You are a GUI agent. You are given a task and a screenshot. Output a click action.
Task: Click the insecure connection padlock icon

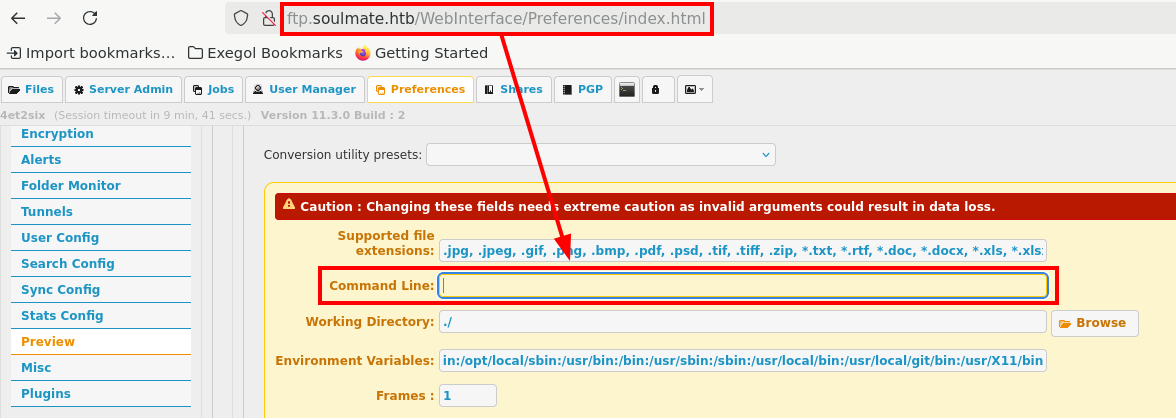[x=268, y=18]
